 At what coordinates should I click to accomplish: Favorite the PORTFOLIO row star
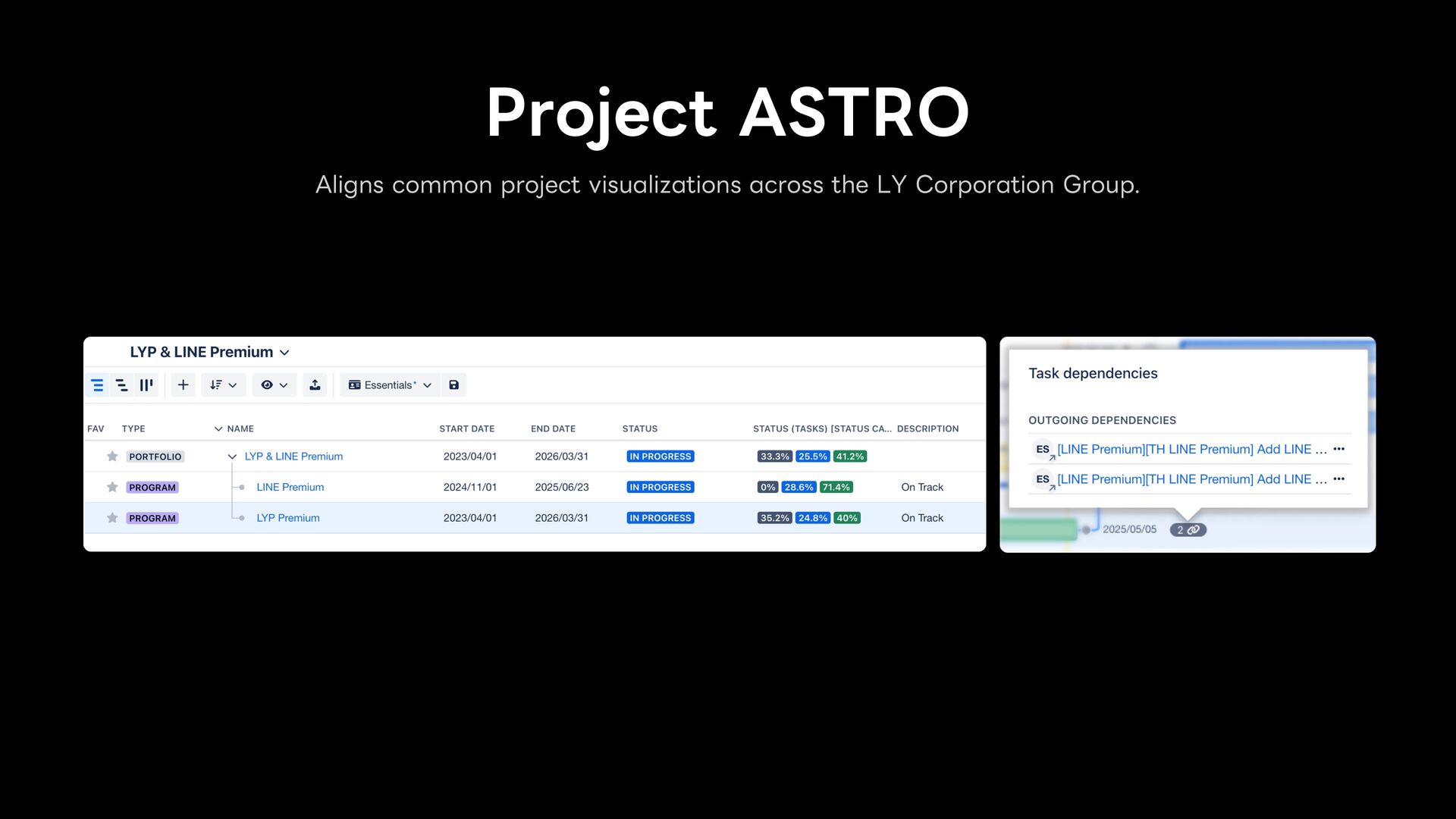(112, 457)
